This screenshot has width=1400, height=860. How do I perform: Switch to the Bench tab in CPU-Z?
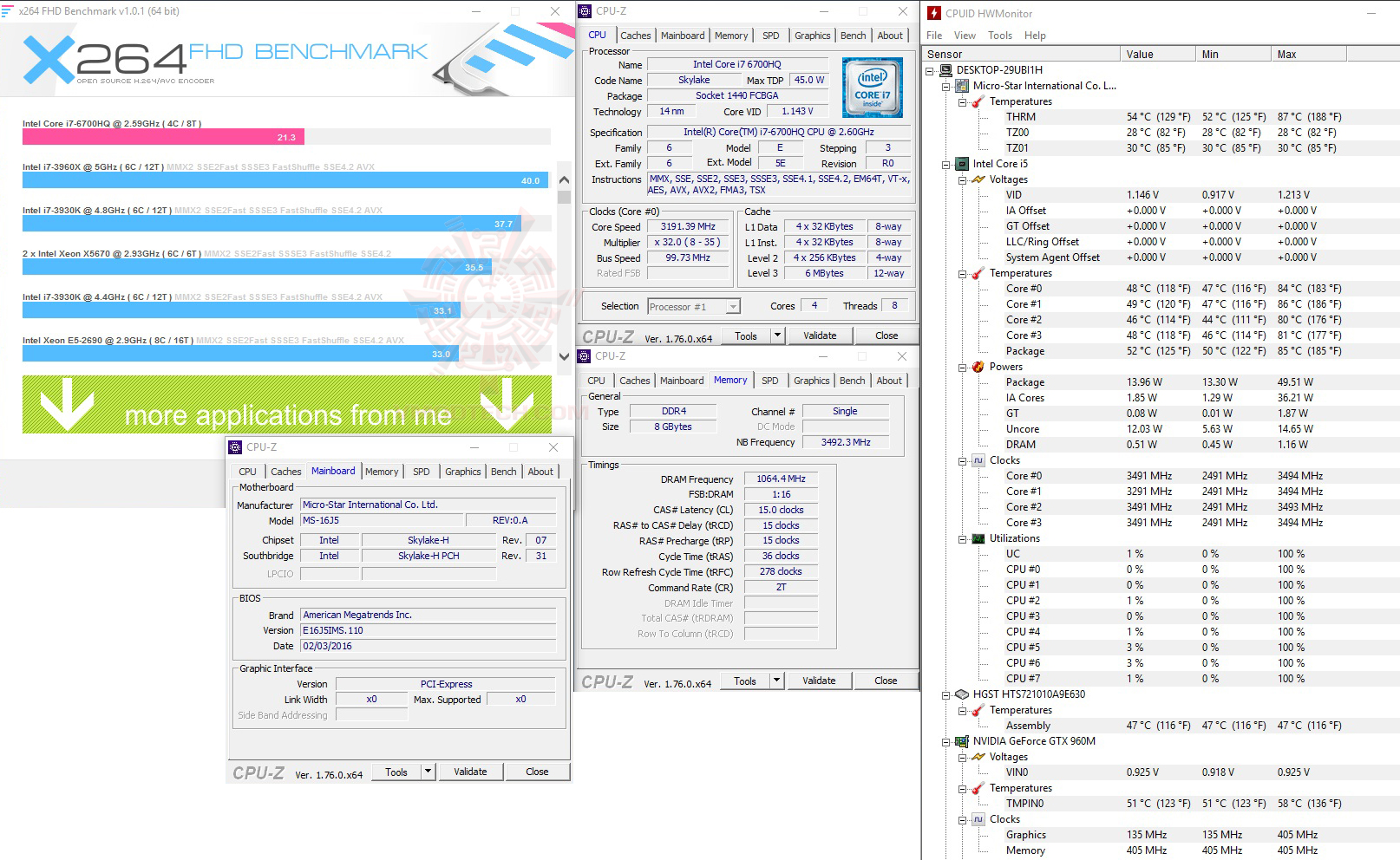pos(853,35)
